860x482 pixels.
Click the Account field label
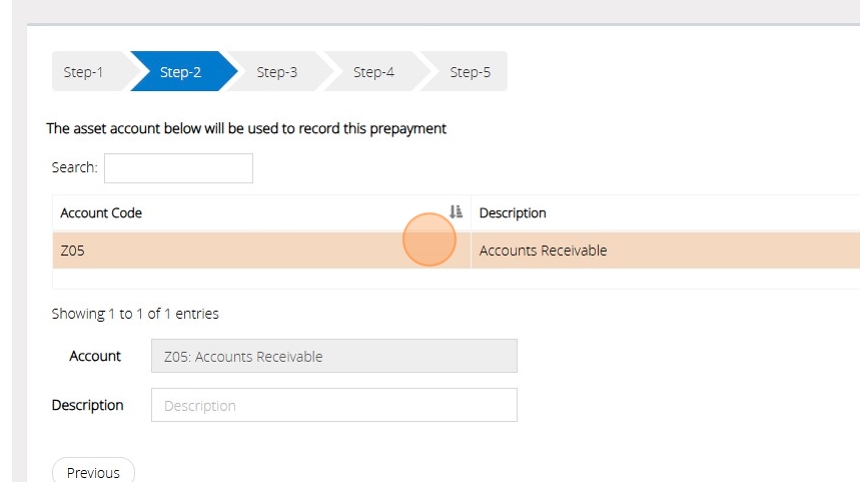(x=95, y=356)
